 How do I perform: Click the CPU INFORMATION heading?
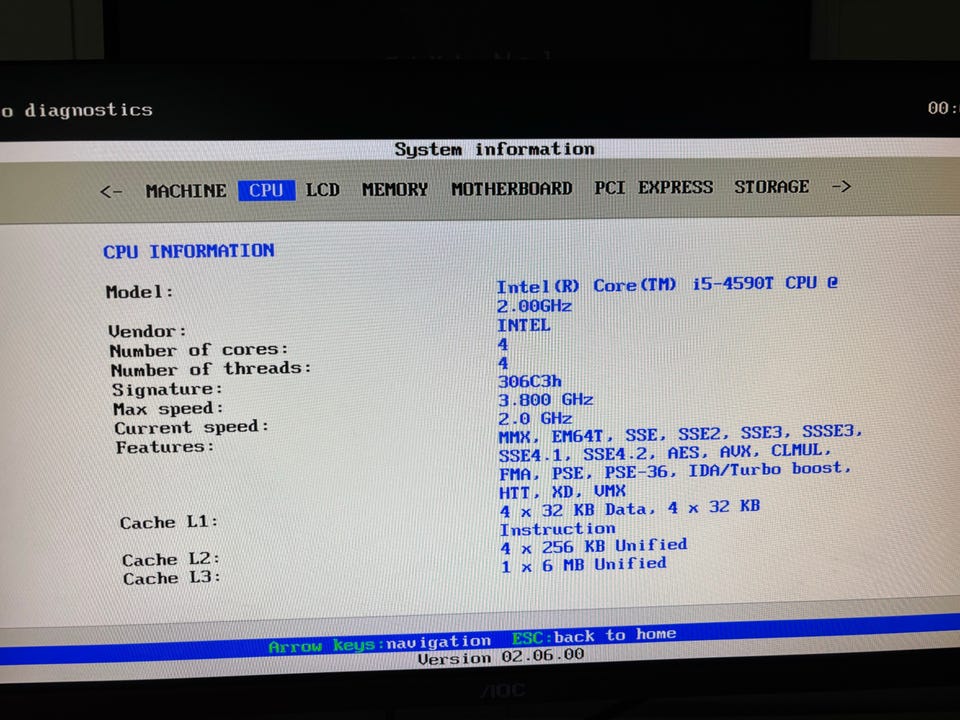189,251
